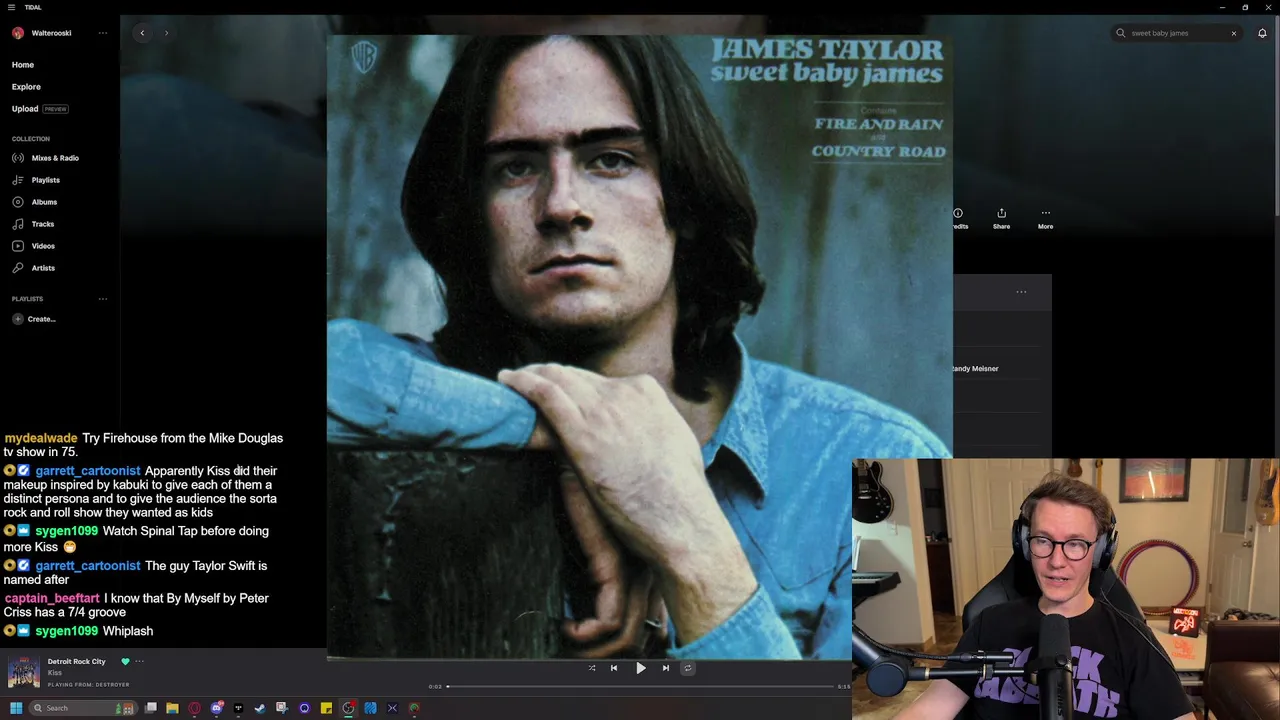Open the Opera browser taskbar icon
This screenshot has height=720, width=1280.
[x=194, y=708]
